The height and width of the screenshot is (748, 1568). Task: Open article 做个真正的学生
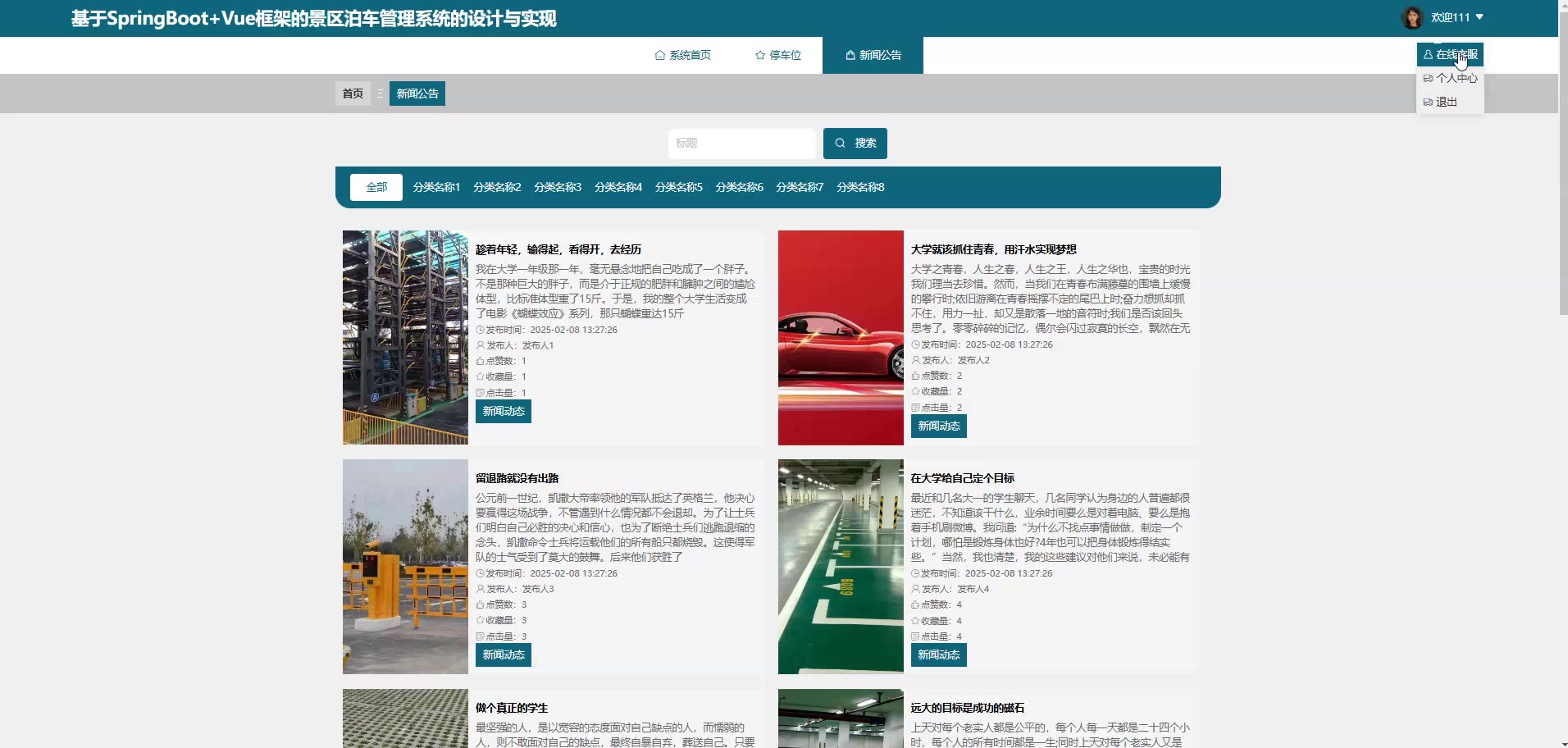point(512,709)
